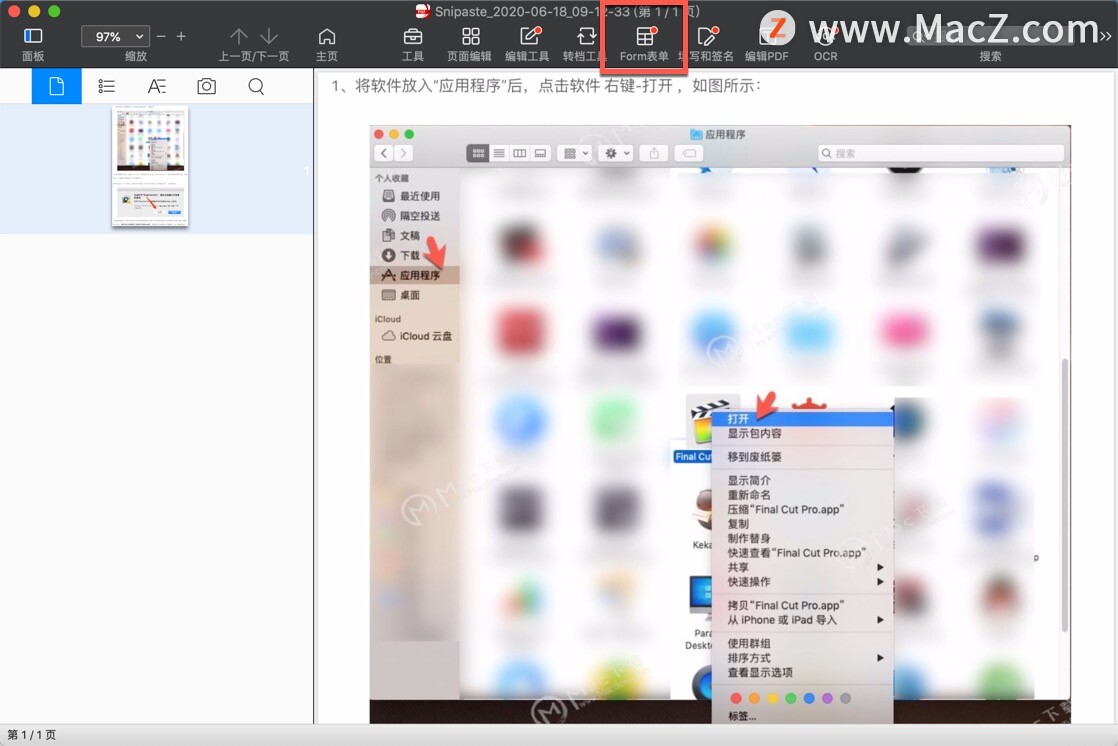Choose 压缩"Final Cut Pro.app" in context menu
The width and height of the screenshot is (1118, 746).
click(803, 509)
